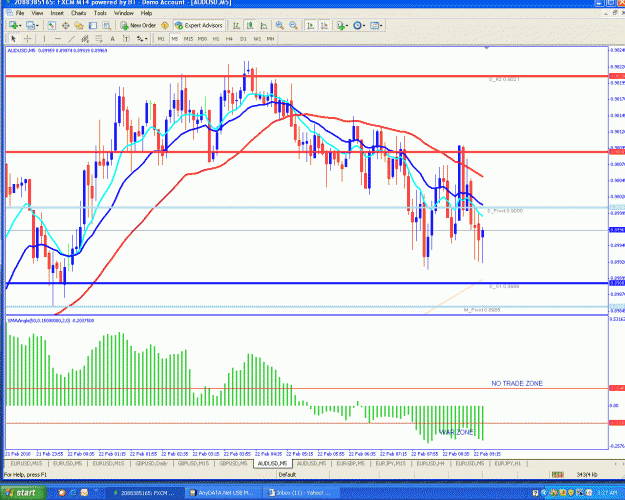Zoom in on the chart

click(280, 26)
